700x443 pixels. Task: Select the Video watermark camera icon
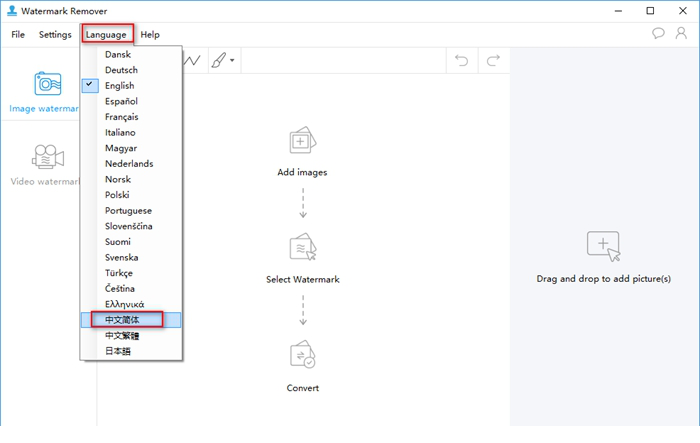tap(48, 158)
